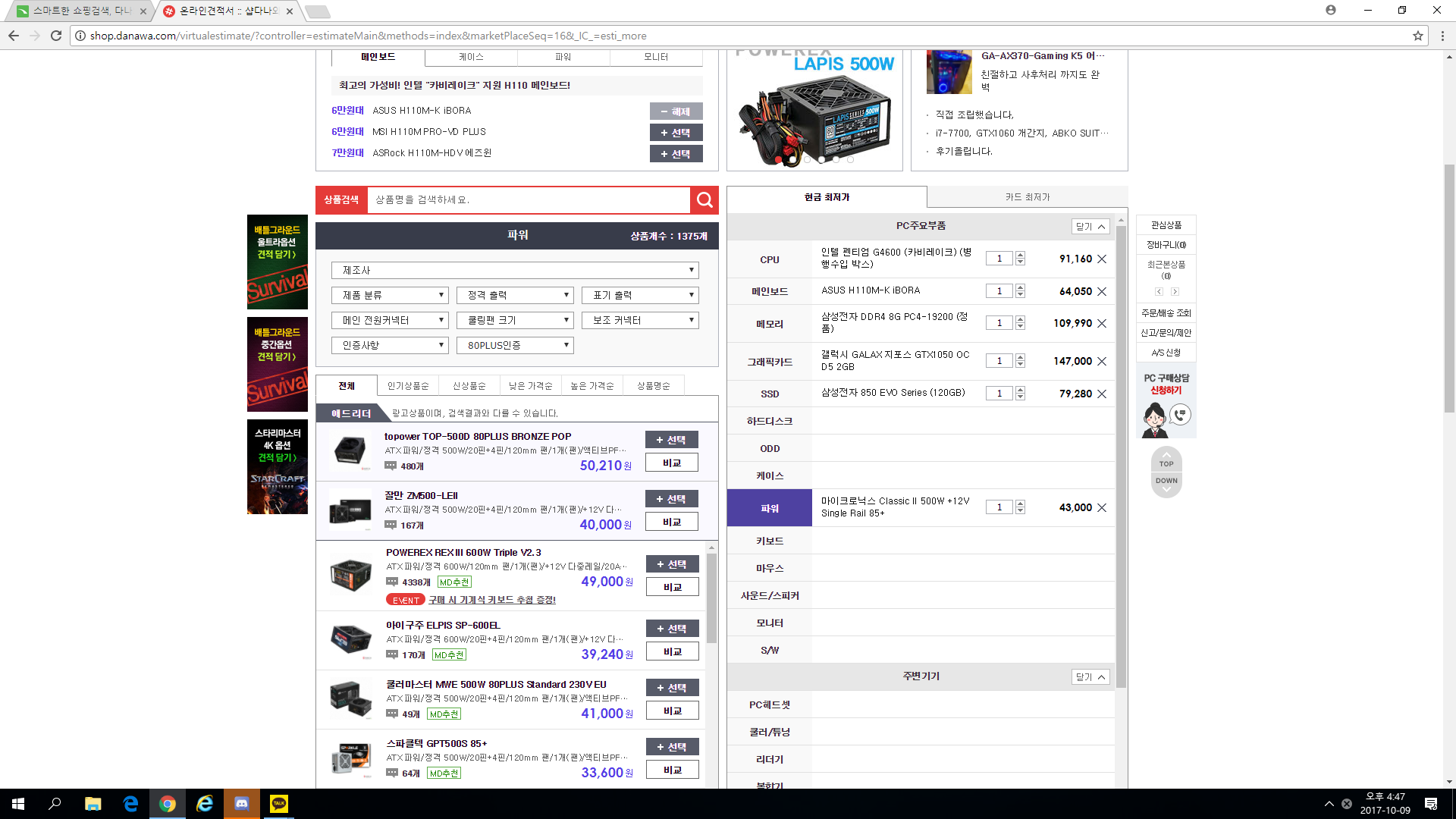
Task: Click 선택 for topower TOP-500D
Action: [671, 440]
